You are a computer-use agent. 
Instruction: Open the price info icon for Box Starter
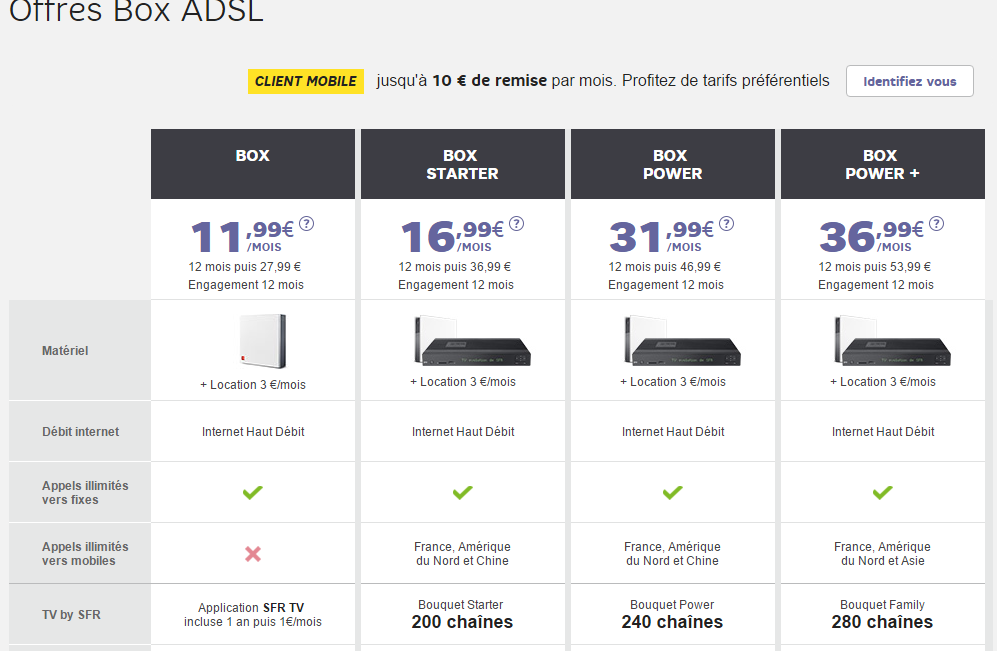pos(516,224)
